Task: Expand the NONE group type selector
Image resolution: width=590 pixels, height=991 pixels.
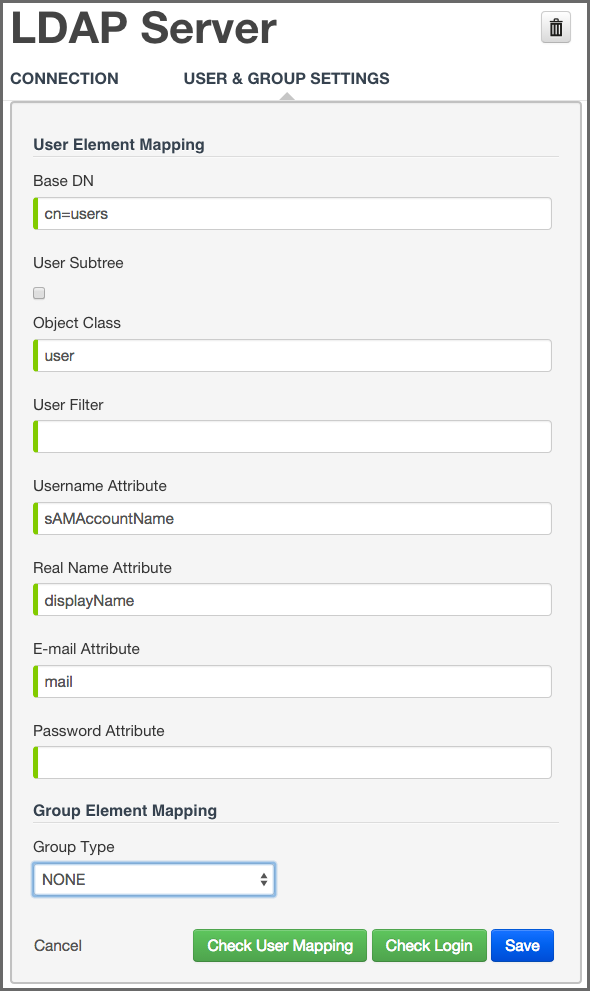Action: (154, 879)
